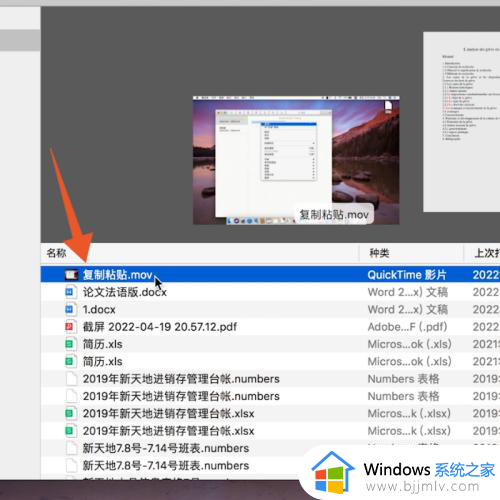Viewport: 500px width, 500px height.
Task: Click the red PDF icon of 截屏 file
Action: click(69, 327)
